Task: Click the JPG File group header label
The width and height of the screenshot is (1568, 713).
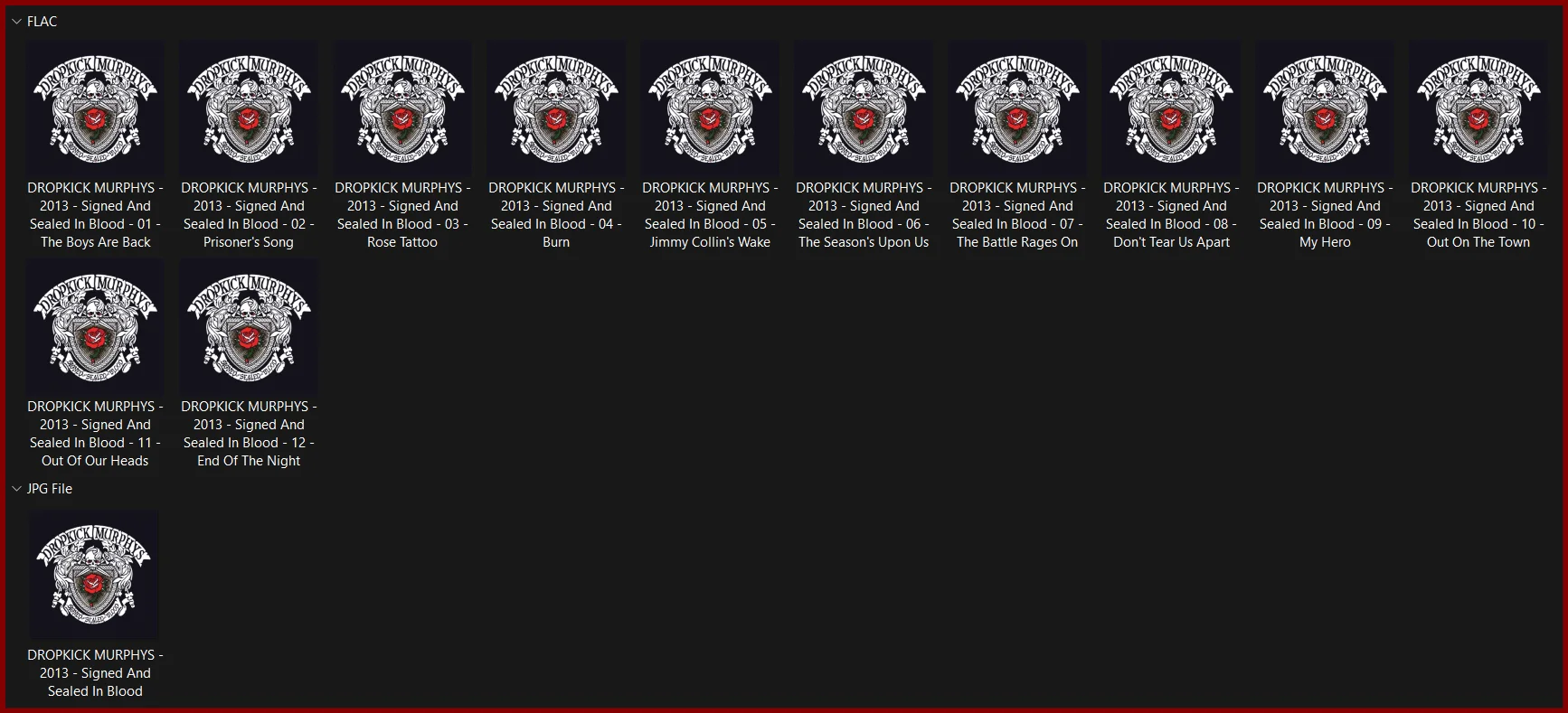Action: tap(50, 489)
